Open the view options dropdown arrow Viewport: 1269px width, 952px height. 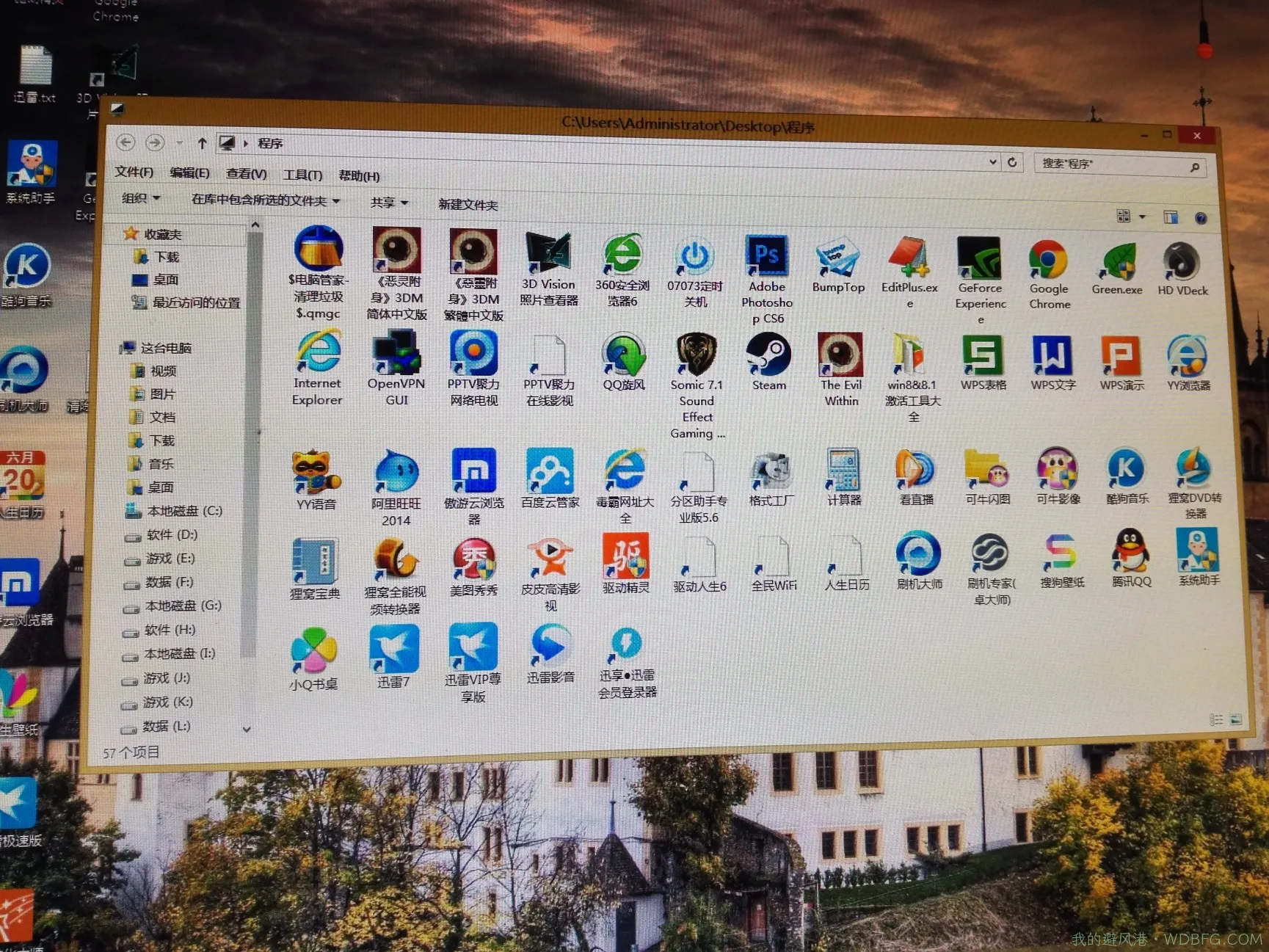[x=1142, y=217]
